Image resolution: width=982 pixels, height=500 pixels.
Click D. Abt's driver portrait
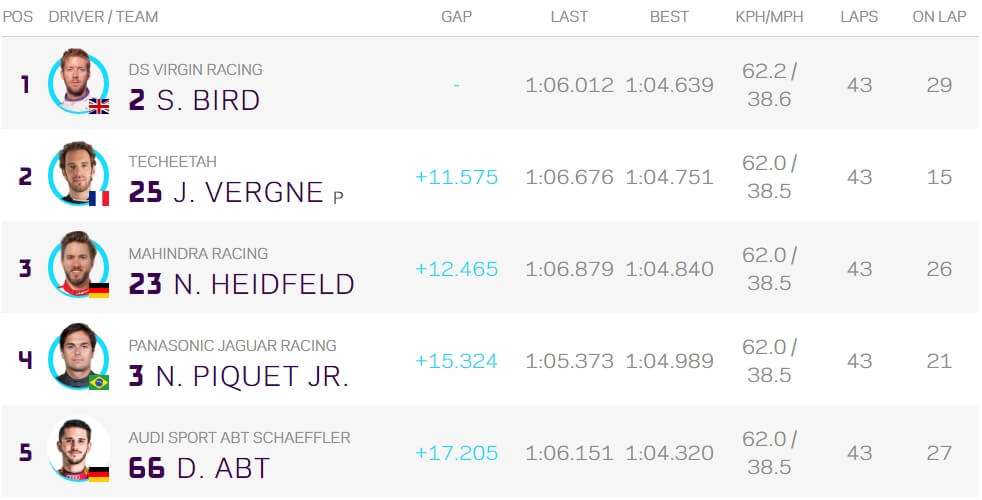click(x=78, y=449)
